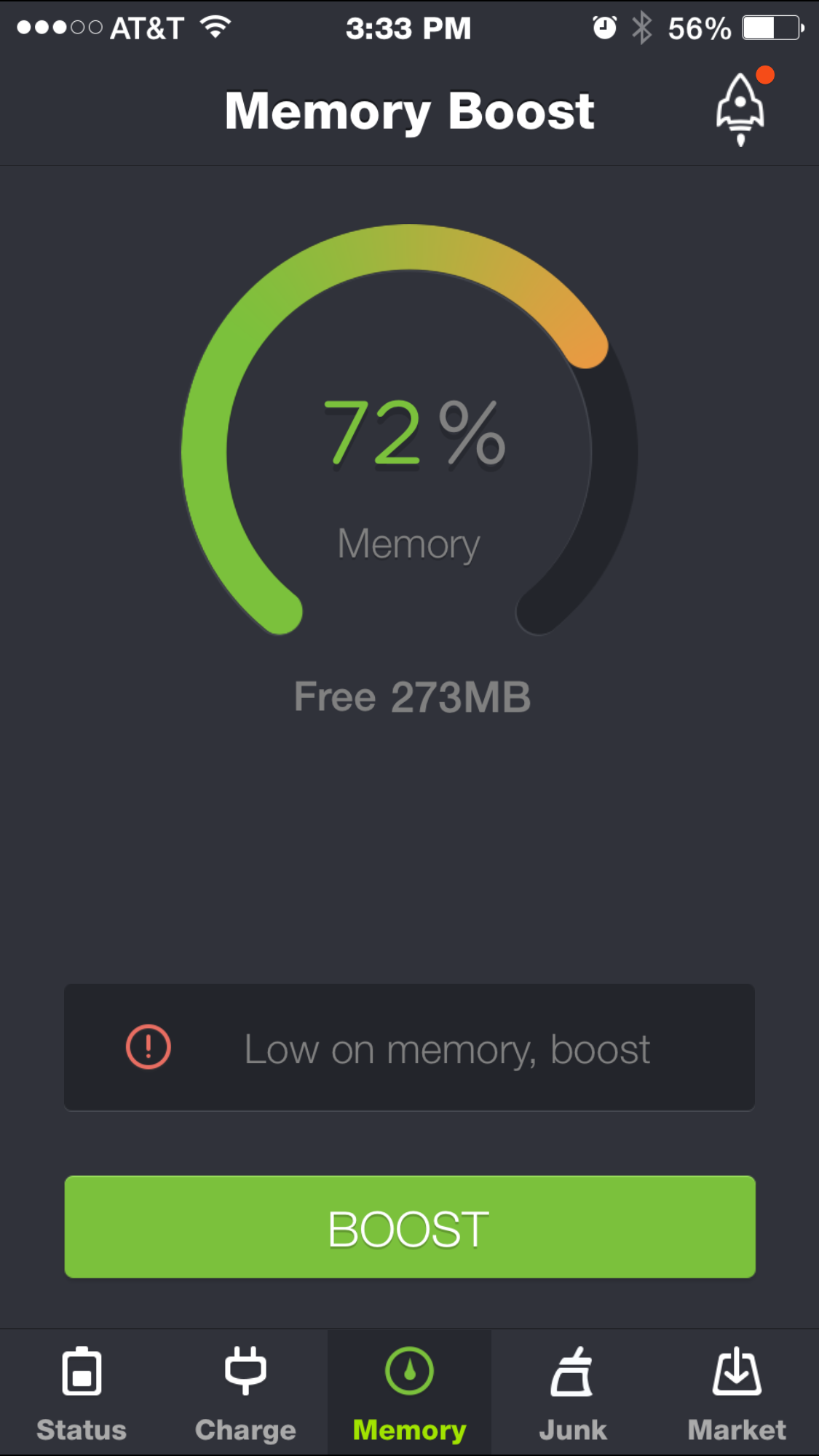
Task: Tap the 72% memory reading
Action: [414, 433]
